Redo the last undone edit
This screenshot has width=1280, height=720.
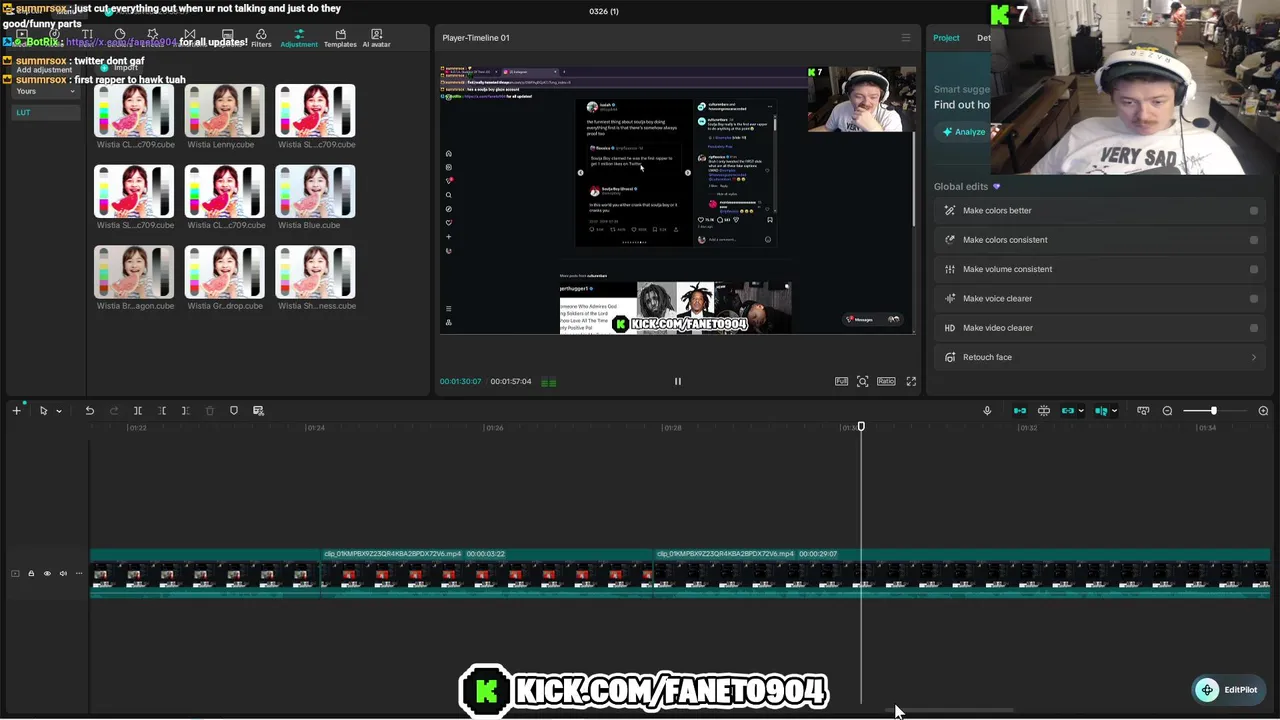pos(113,410)
